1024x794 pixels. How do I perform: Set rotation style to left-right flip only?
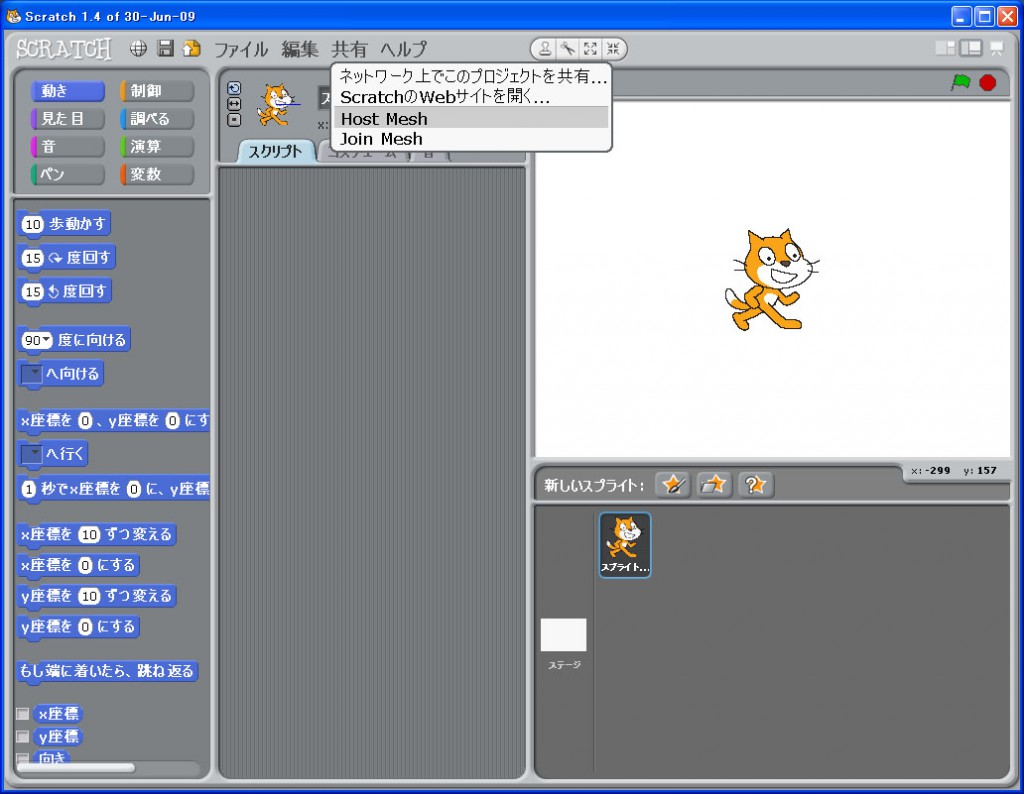click(234, 104)
